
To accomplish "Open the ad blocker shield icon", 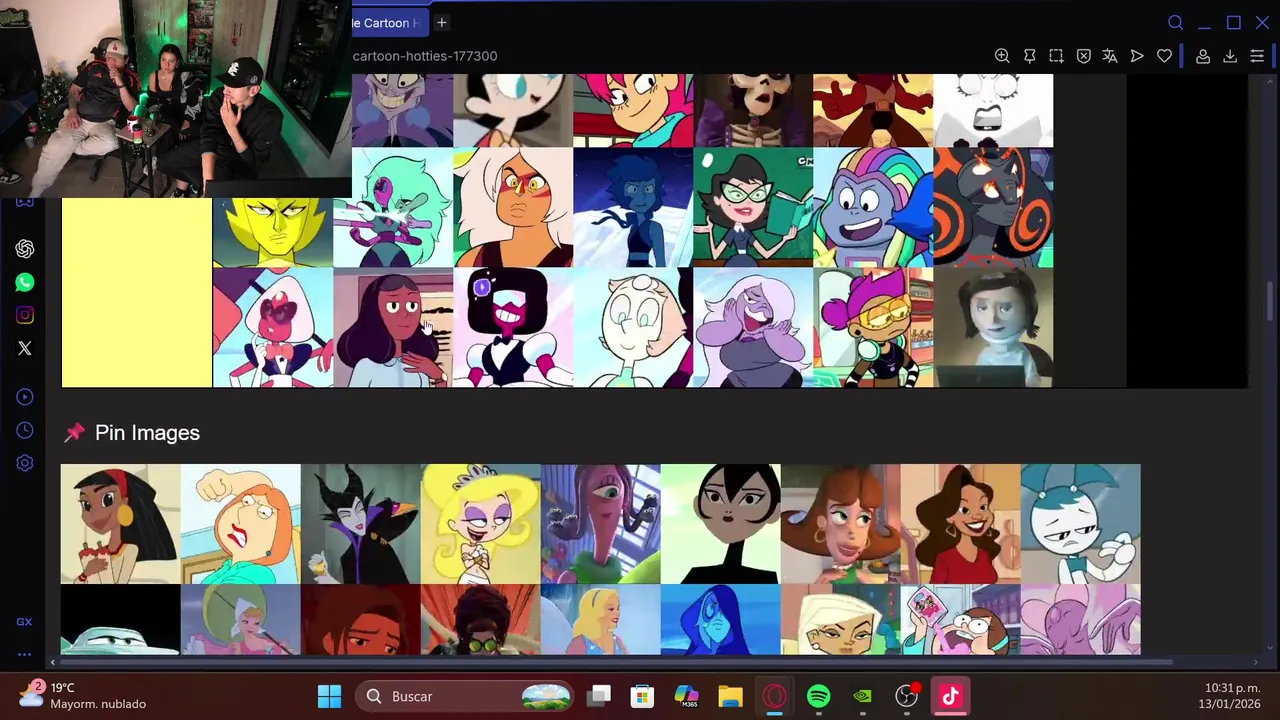I will point(1083,56).
